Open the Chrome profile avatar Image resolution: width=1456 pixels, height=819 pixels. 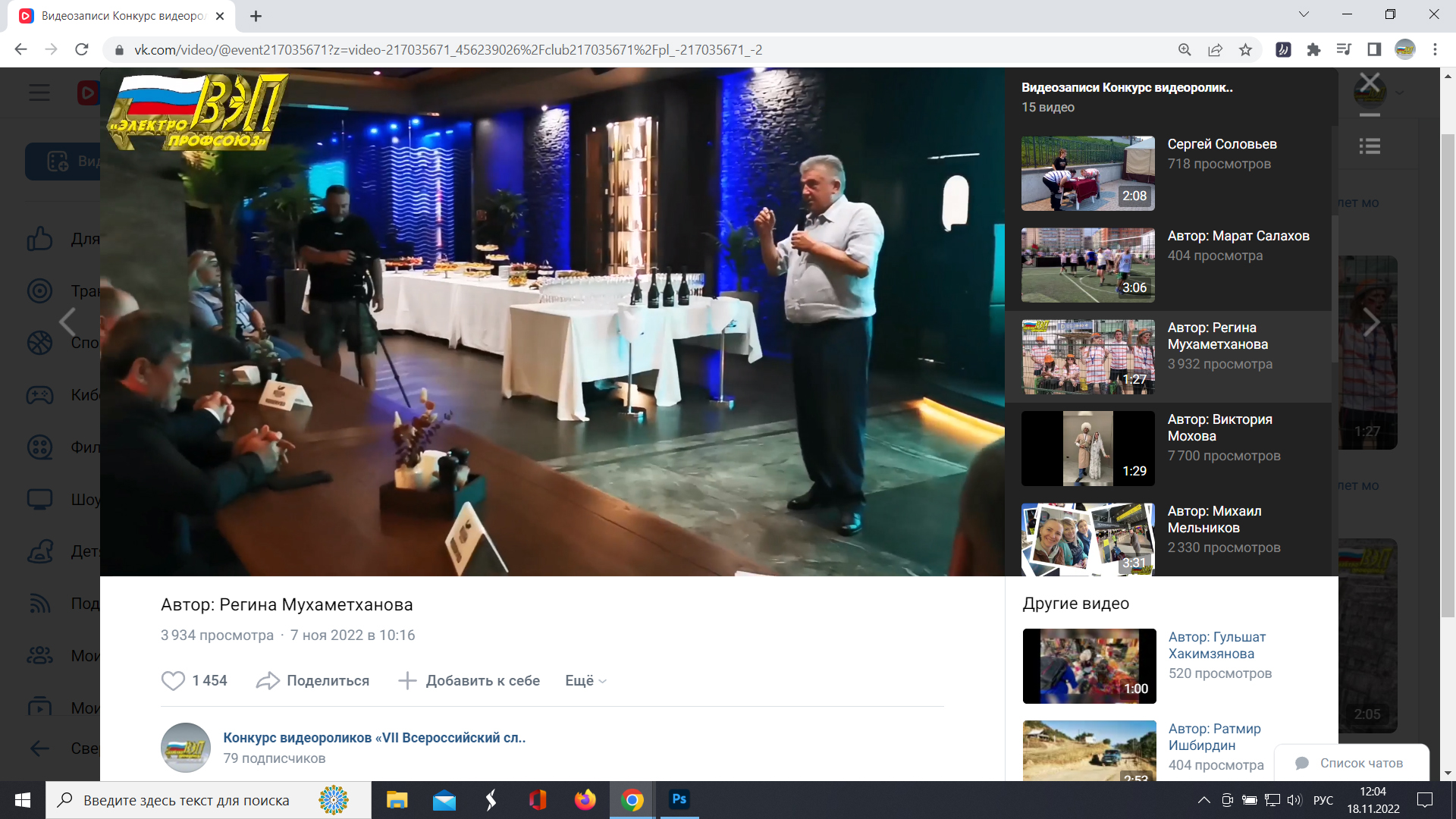click(1405, 49)
